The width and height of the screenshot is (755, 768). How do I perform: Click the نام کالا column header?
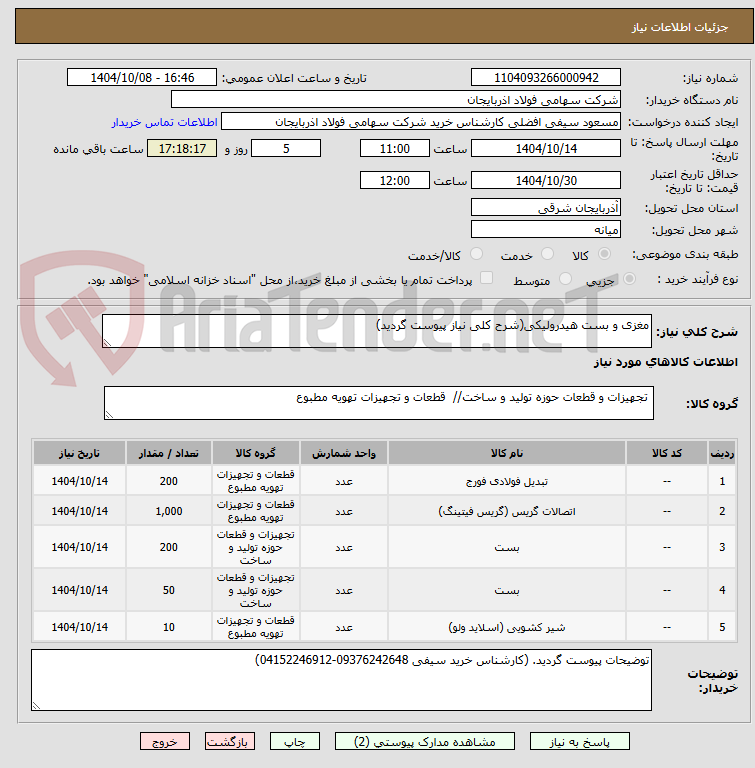pos(507,453)
